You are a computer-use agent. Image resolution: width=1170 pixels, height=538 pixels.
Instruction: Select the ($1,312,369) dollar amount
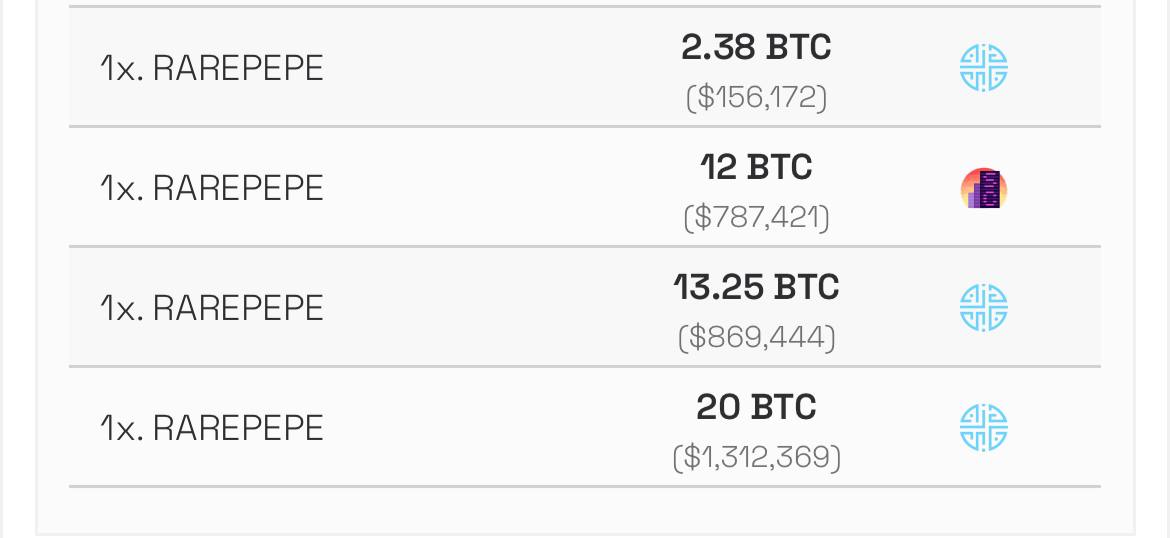[756, 457]
